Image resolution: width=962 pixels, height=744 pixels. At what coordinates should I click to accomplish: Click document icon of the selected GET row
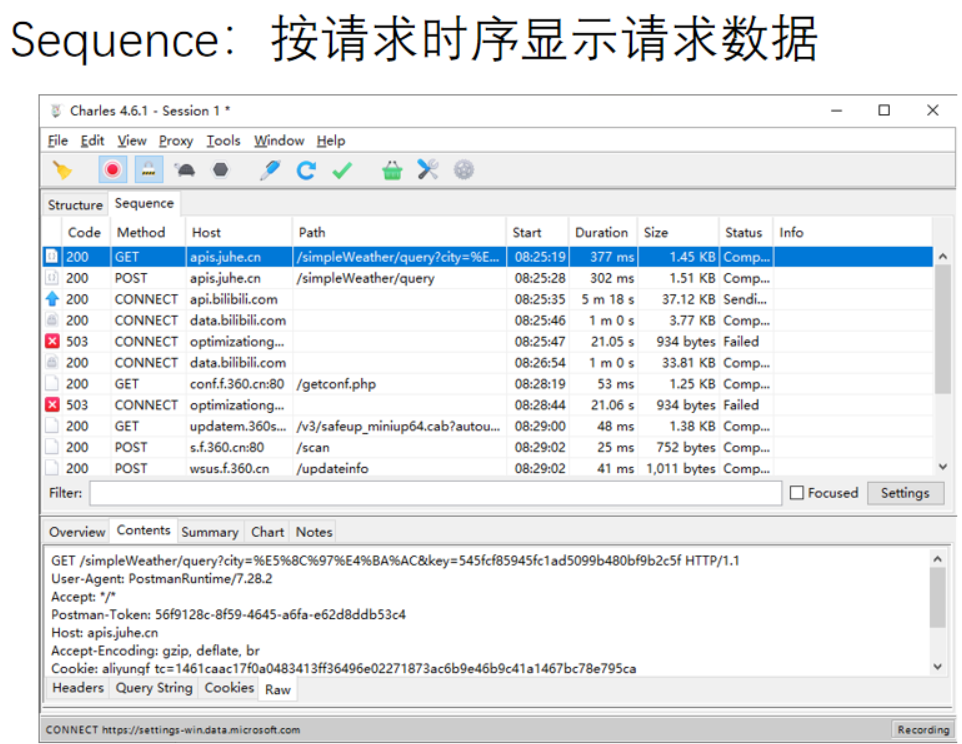coord(53,256)
